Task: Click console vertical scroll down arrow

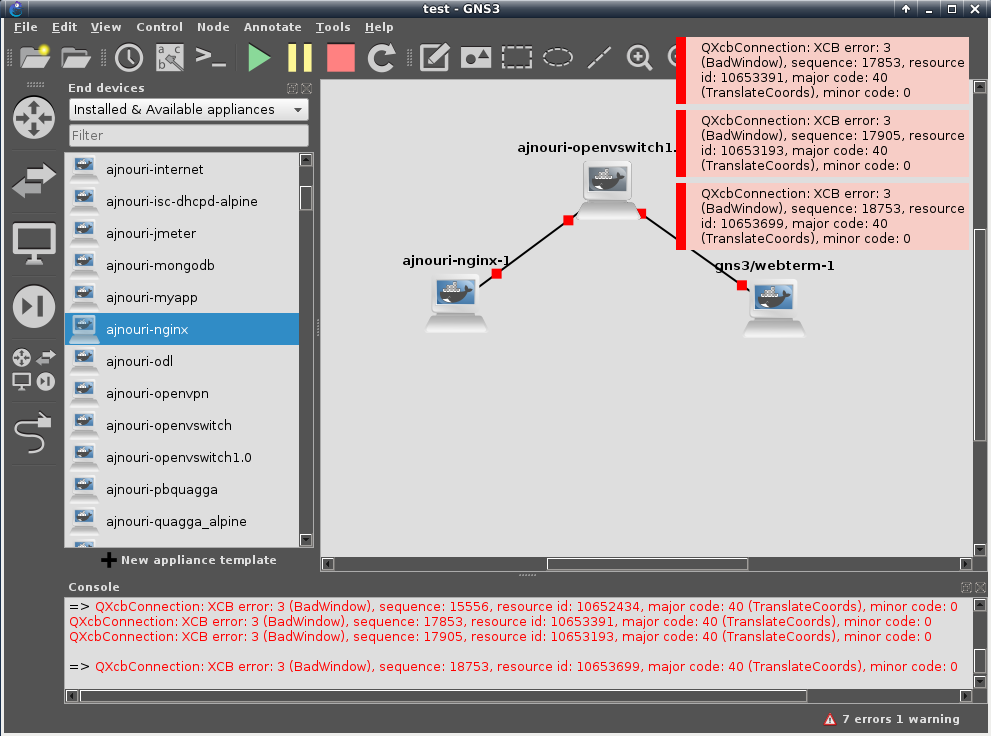Action: (x=980, y=682)
